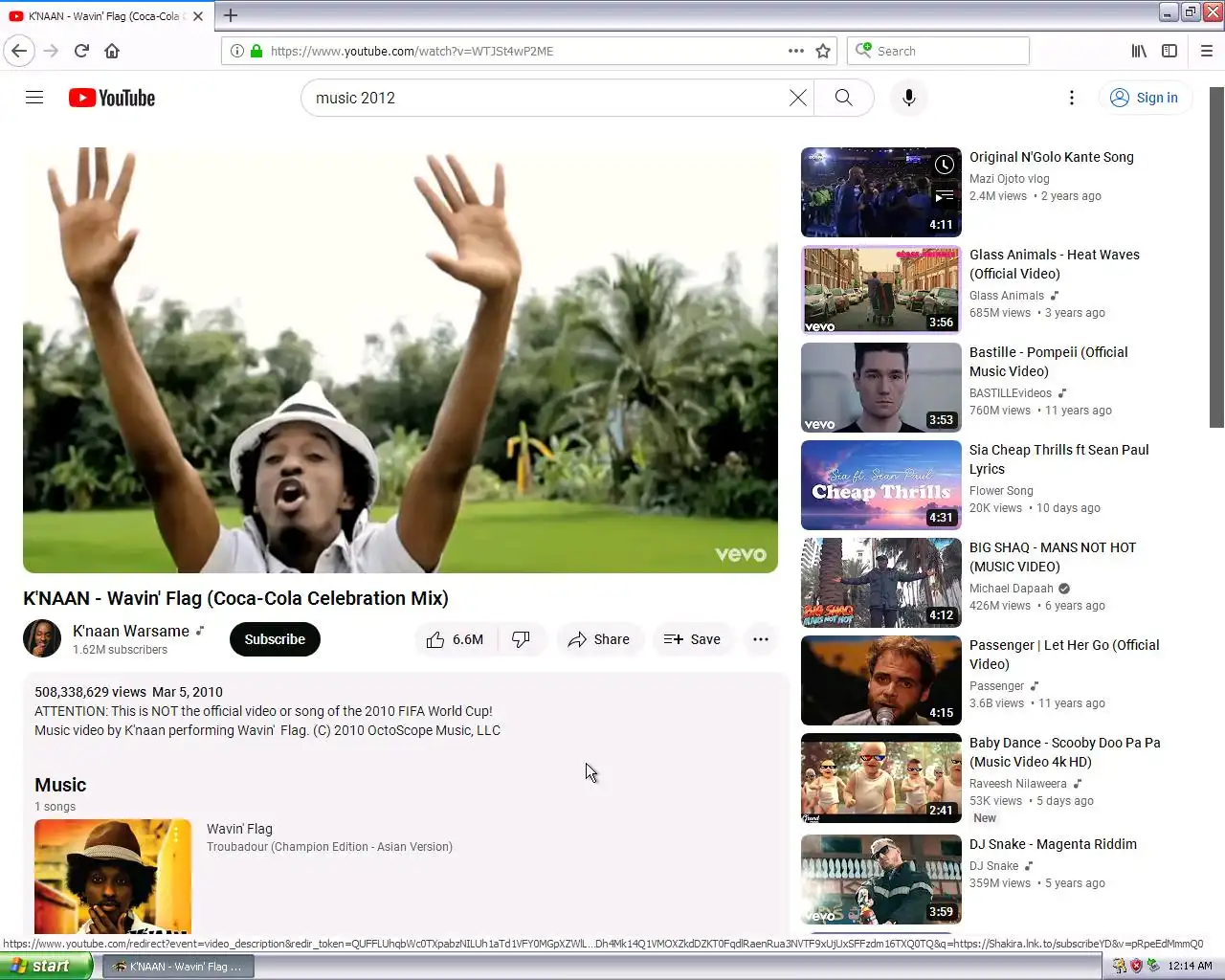Add N'Golo Kante video to Watch Later
The height and width of the screenshot is (980, 1225).
point(944,165)
